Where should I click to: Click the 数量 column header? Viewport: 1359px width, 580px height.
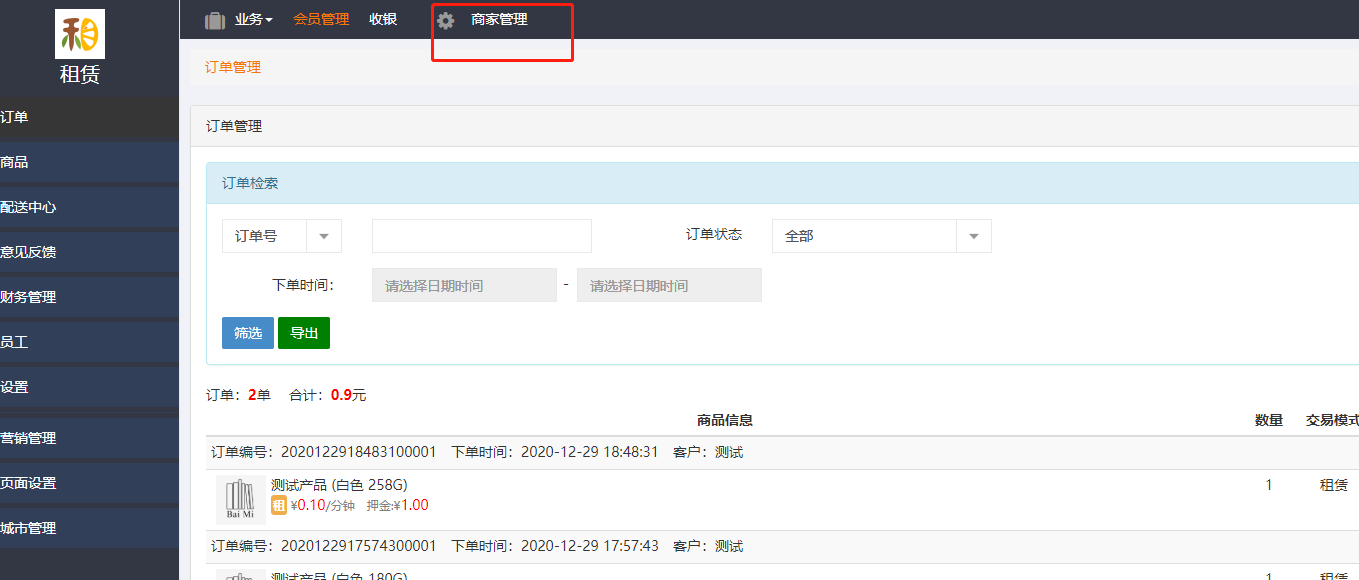pyautogui.click(x=1269, y=420)
